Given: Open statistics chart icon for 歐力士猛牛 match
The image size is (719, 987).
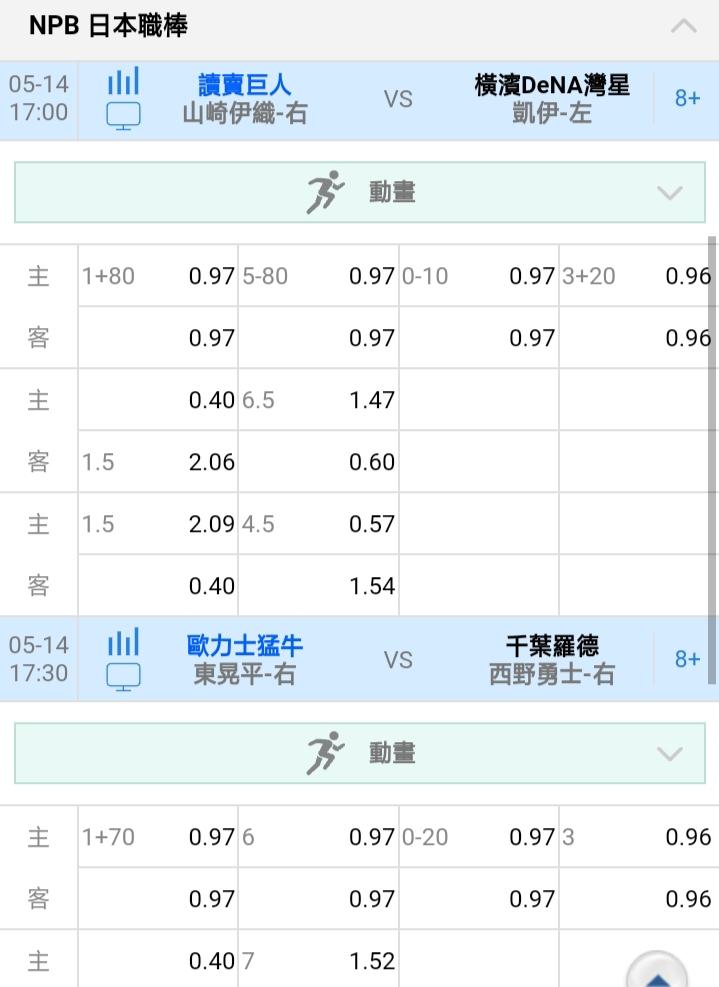Looking at the screenshot, I should (123, 642).
